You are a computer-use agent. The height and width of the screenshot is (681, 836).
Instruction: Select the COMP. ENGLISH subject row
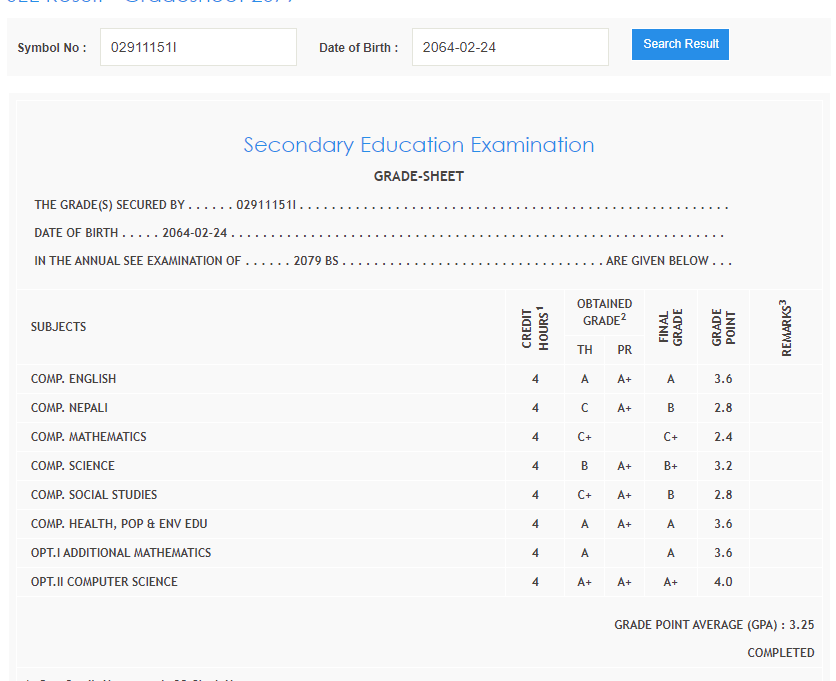click(74, 379)
